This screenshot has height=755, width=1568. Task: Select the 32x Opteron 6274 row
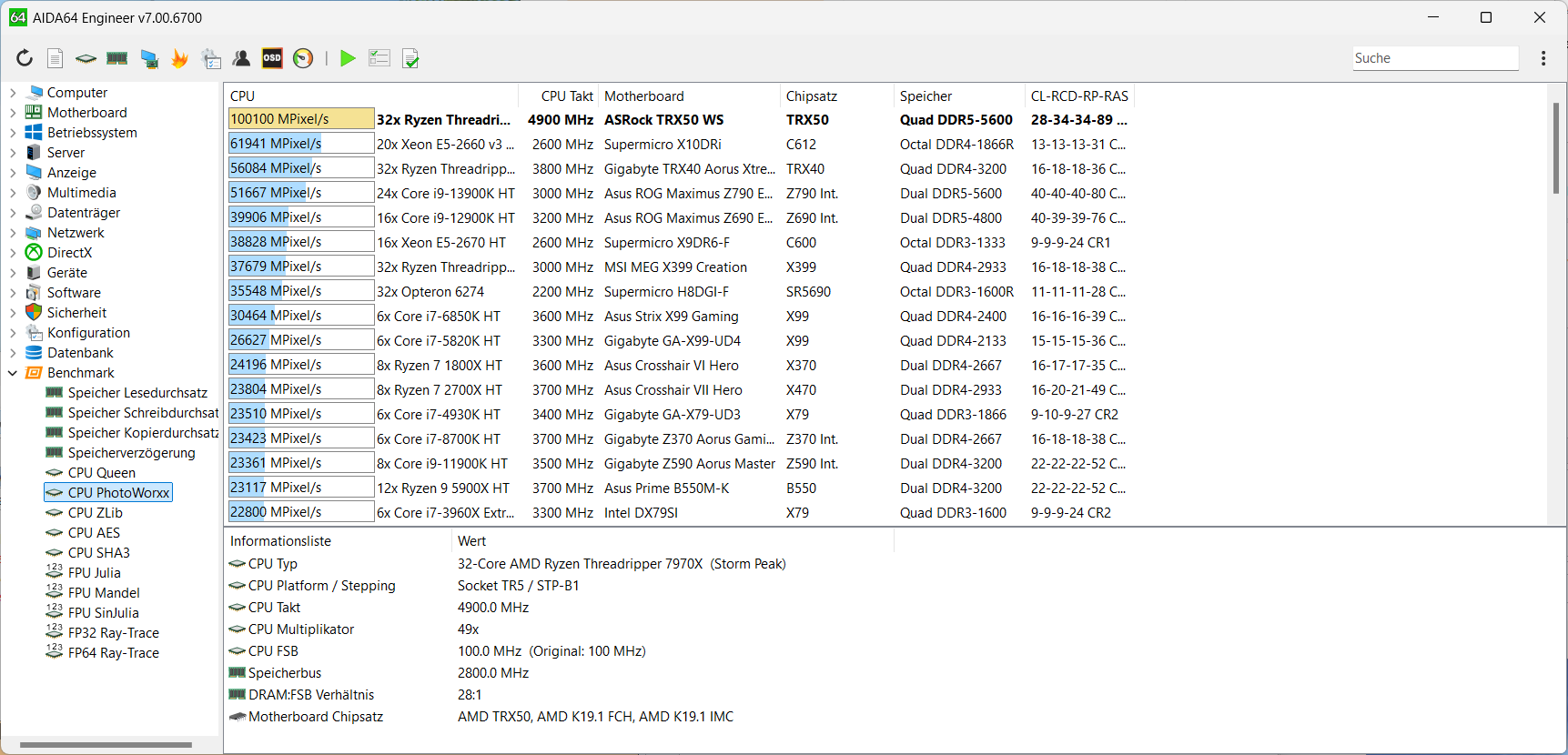click(x=679, y=292)
